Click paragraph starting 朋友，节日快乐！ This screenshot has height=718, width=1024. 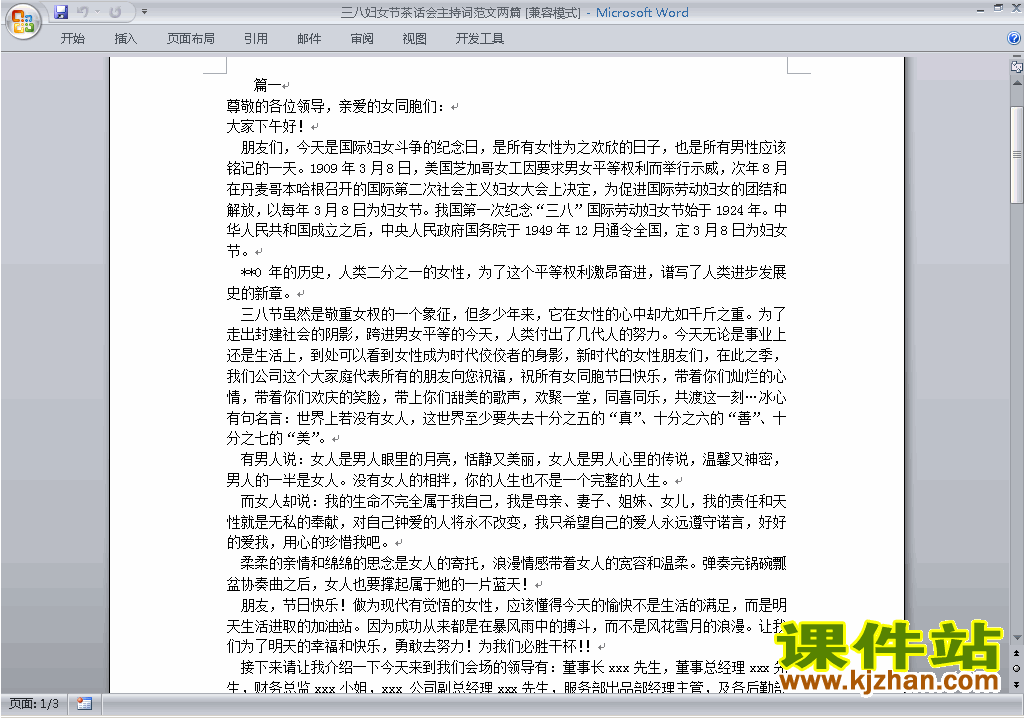tap(506, 625)
